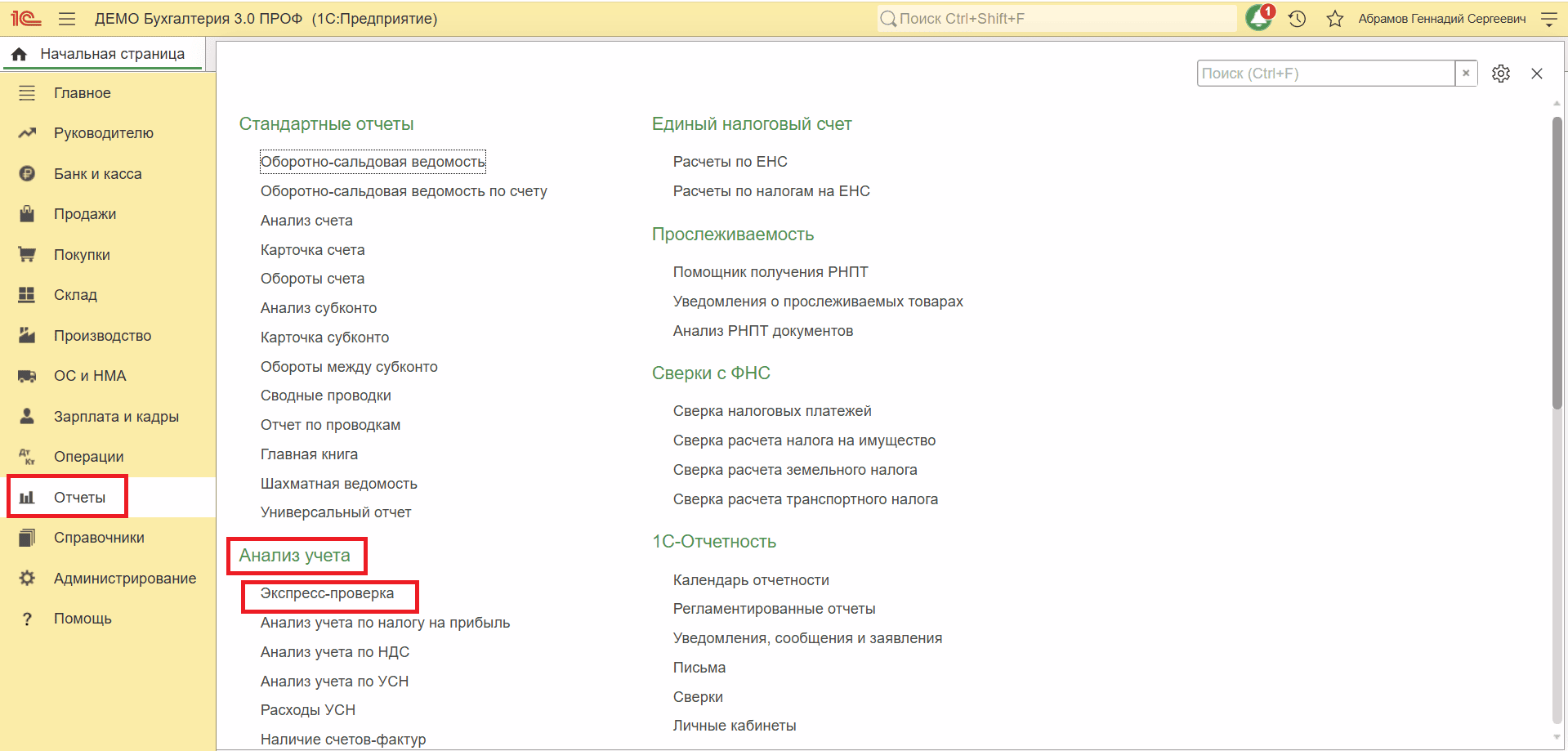Click the Справочники books icon
This screenshot has height=751, width=1568.
27,538
